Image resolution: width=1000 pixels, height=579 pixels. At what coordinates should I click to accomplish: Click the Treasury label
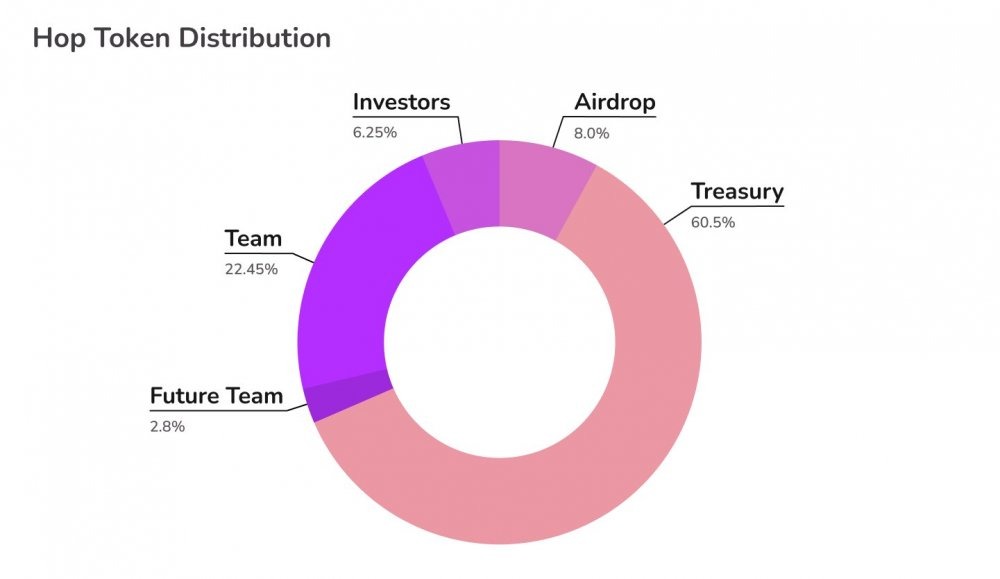tap(737, 191)
